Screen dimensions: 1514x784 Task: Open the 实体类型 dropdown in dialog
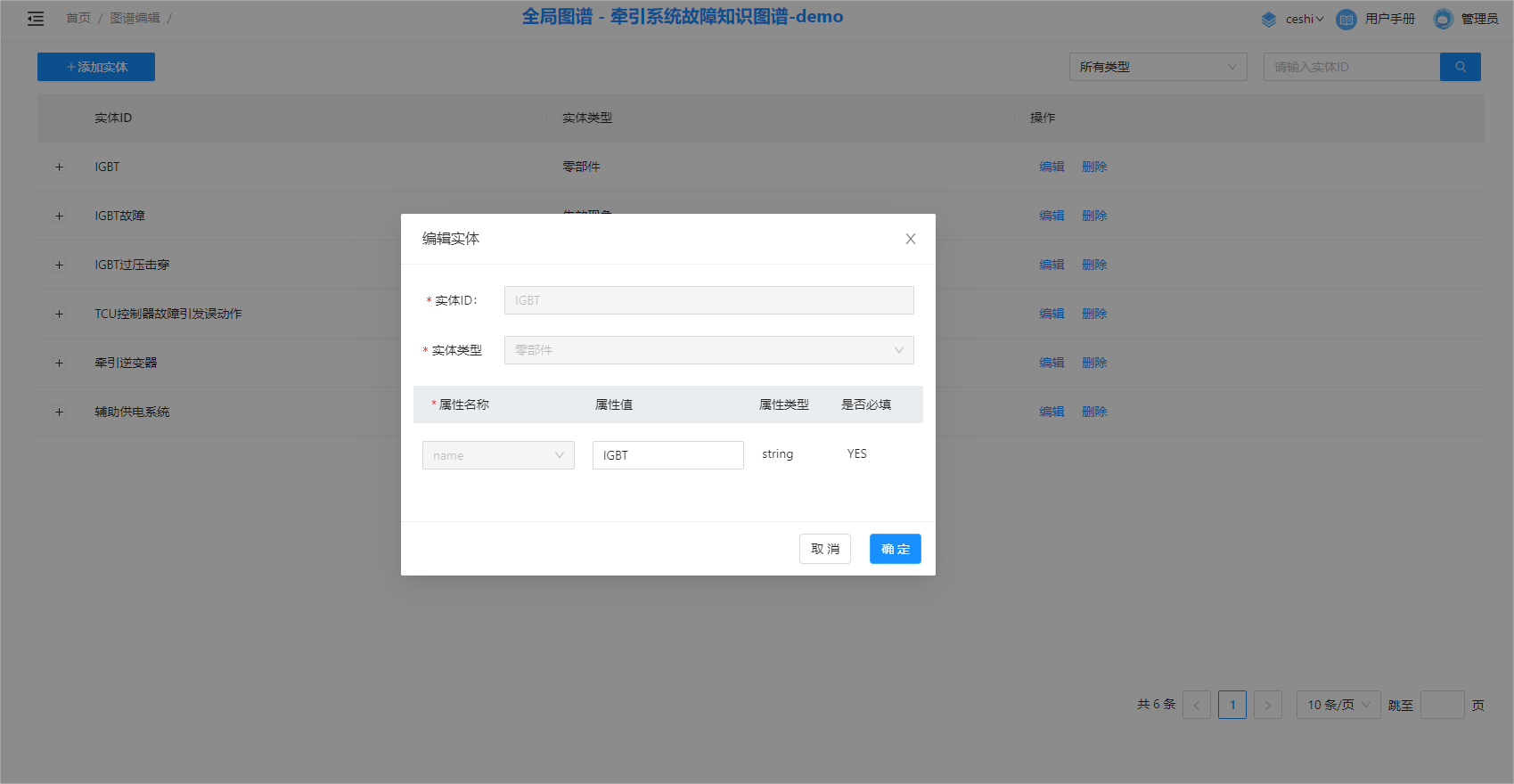[708, 350]
